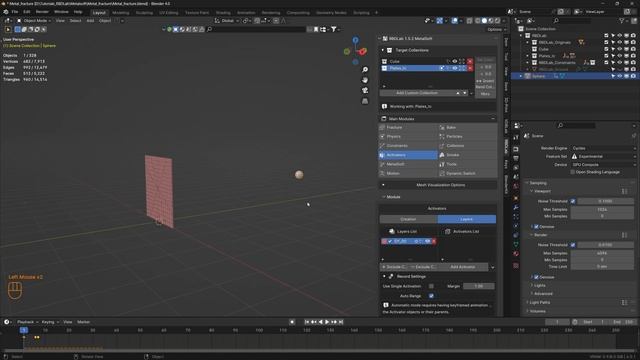The image size is (640, 360).
Task: Toggle Use Single Activation checkbox
Action: click(x=431, y=286)
